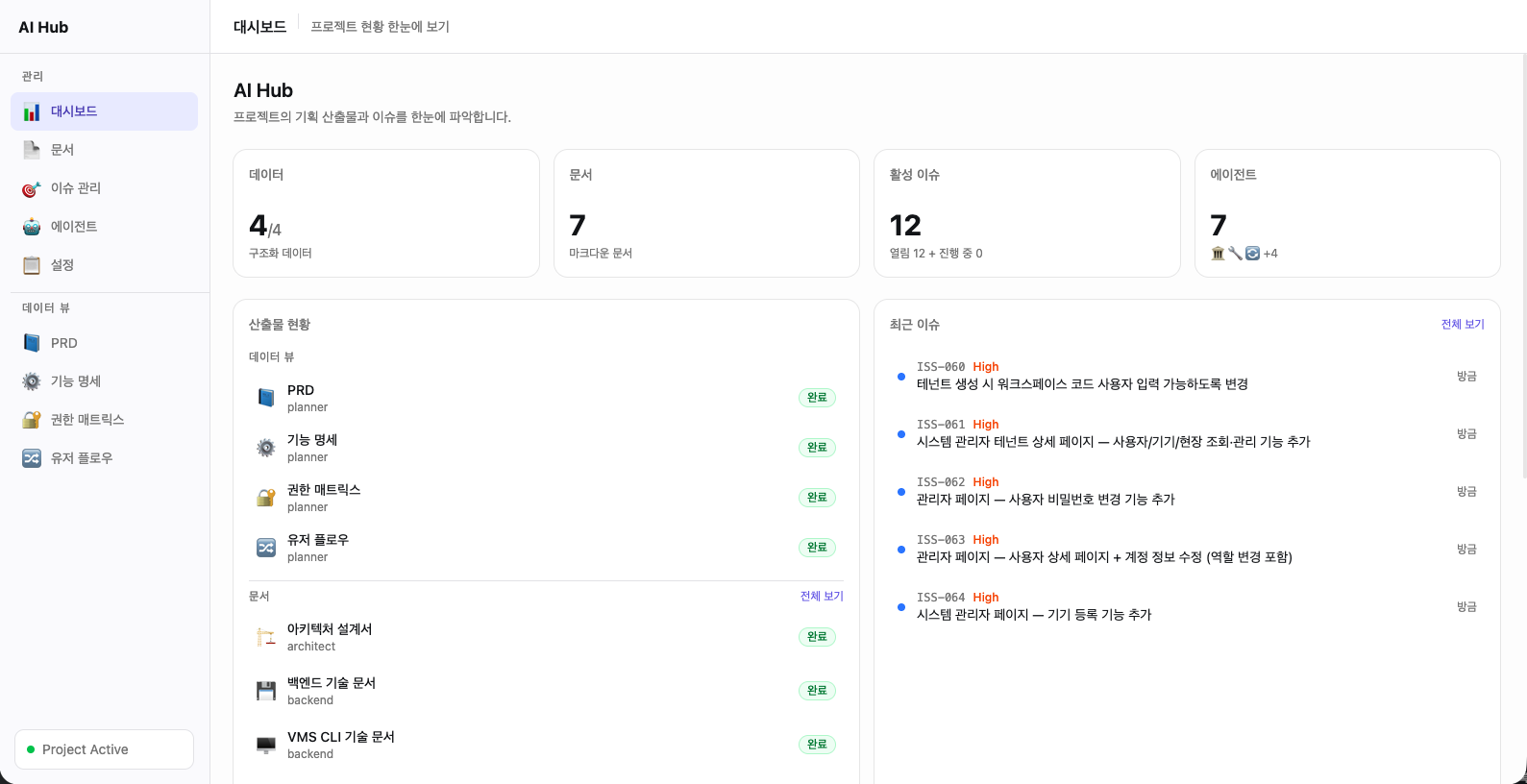Open 설정 via its notepad icon
The width and height of the screenshot is (1527, 784).
coord(32,265)
